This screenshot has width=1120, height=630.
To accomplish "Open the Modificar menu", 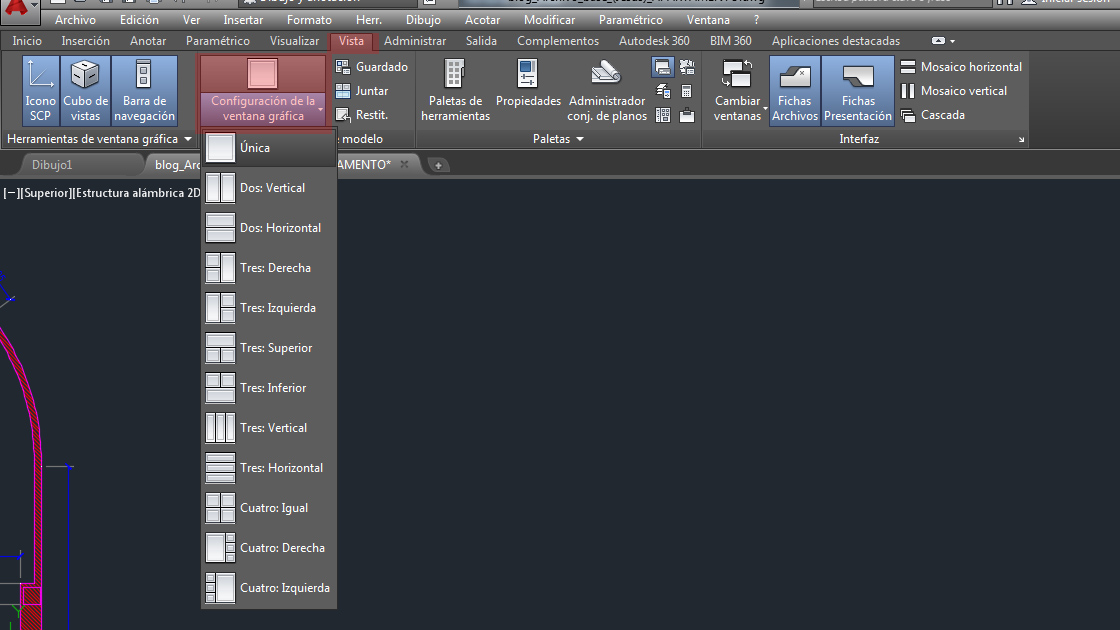I will [x=549, y=20].
